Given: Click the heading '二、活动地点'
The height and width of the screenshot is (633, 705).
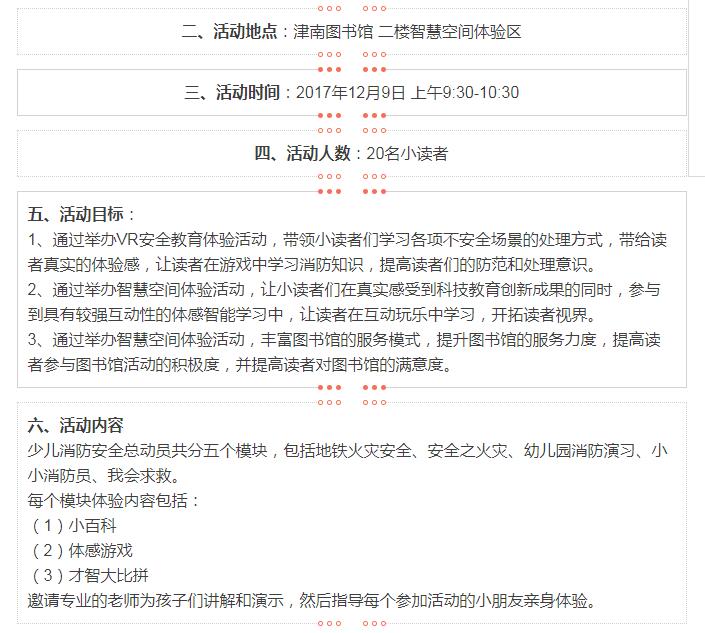Looking at the screenshot, I should point(230,31).
